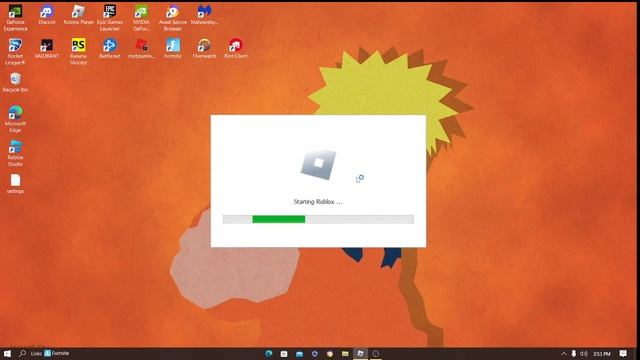Select the Banana Shooter desktop icon
Viewport: 640px width, 360px height.
pos(78,51)
